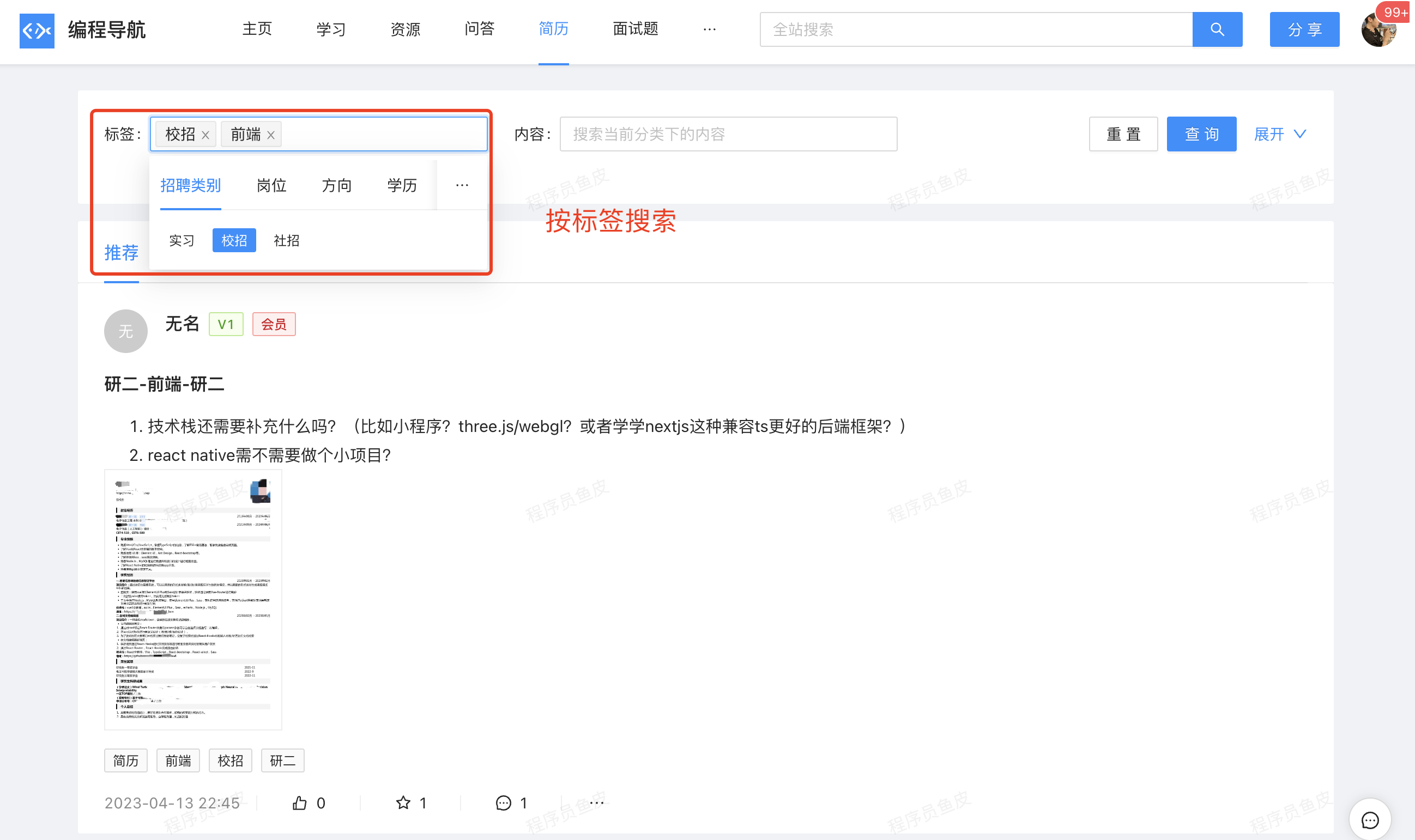Image resolution: width=1415 pixels, height=840 pixels.
Task: Select the 实习 tag option
Action: pyautogui.click(x=182, y=241)
